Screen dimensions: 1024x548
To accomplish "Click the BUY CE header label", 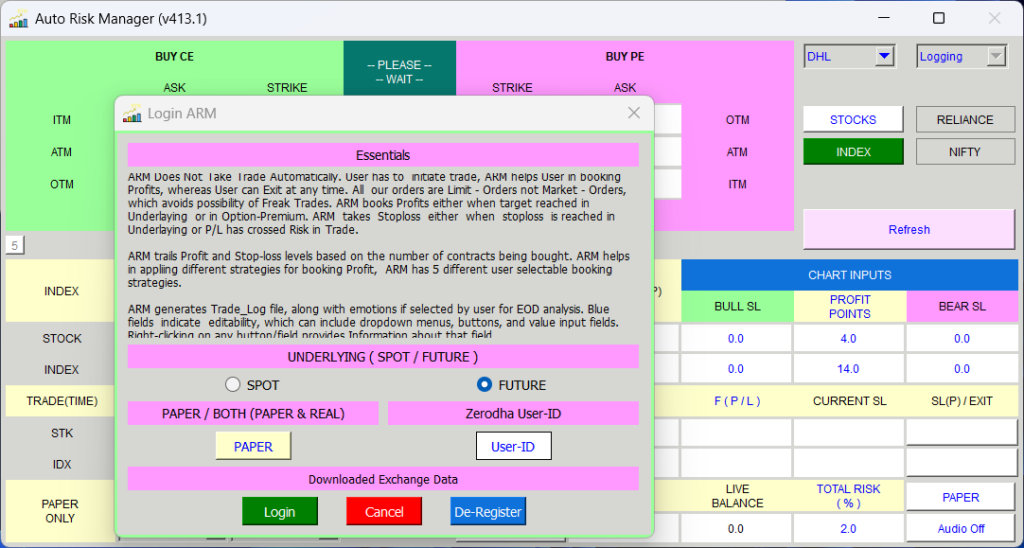I will [x=174, y=57].
